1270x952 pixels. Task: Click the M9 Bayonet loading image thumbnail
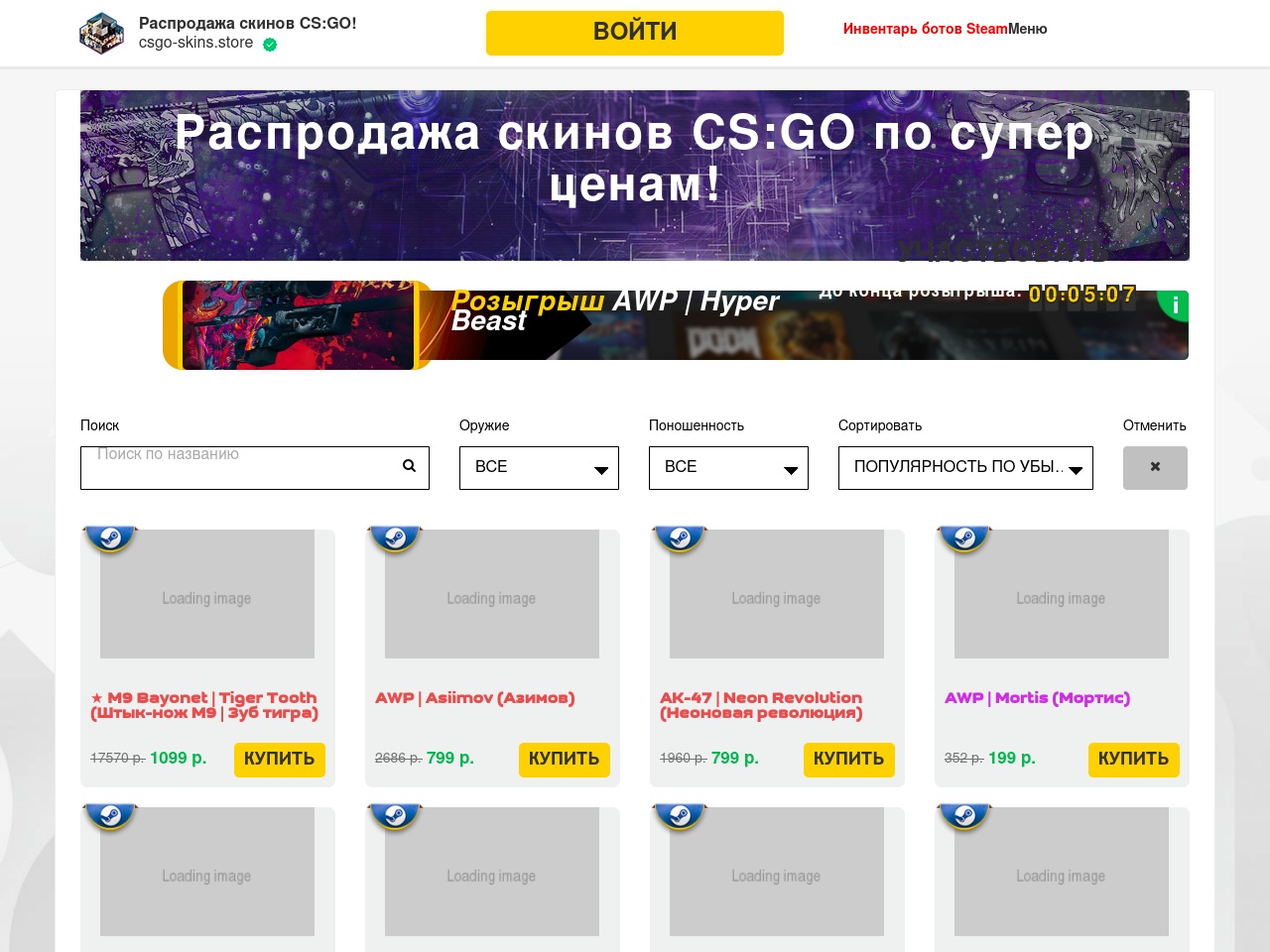(x=207, y=594)
